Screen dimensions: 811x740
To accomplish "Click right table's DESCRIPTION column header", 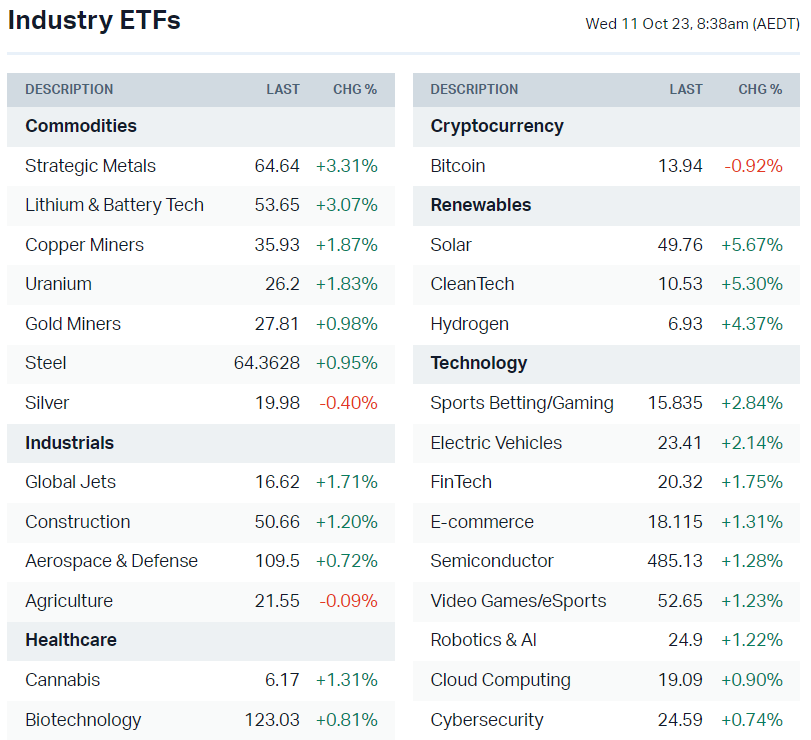I will tap(474, 89).
